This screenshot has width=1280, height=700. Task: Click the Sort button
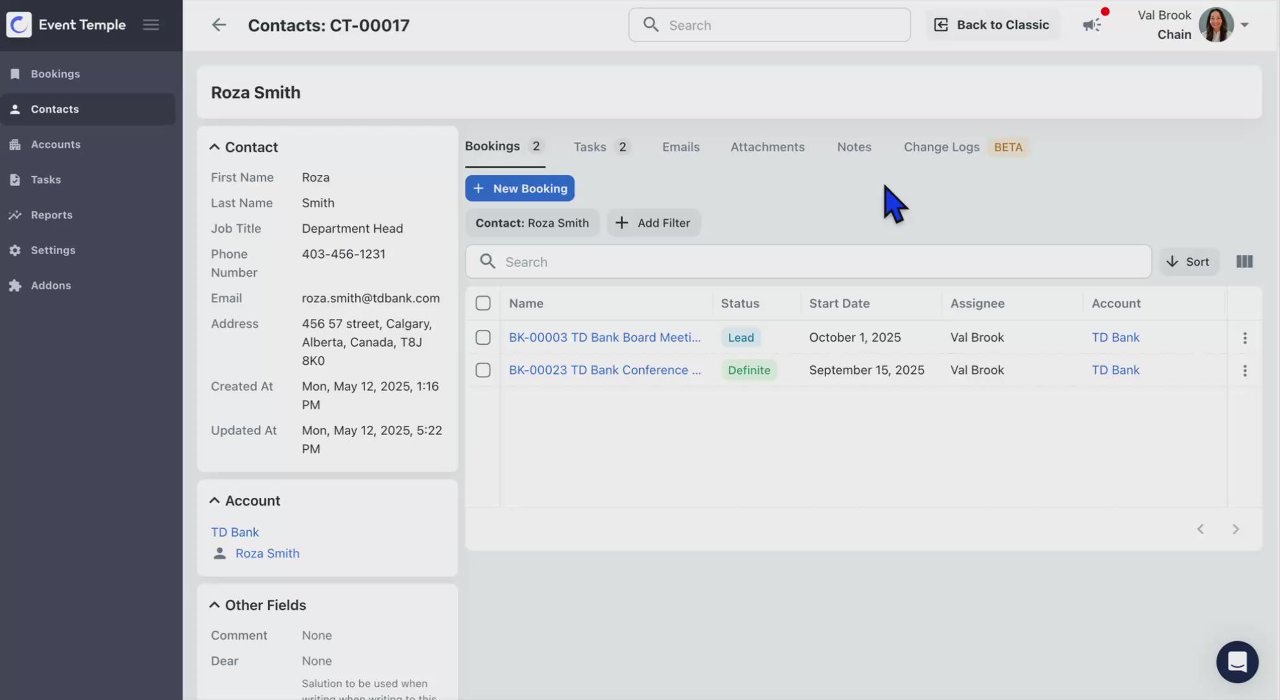click(1188, 262)
